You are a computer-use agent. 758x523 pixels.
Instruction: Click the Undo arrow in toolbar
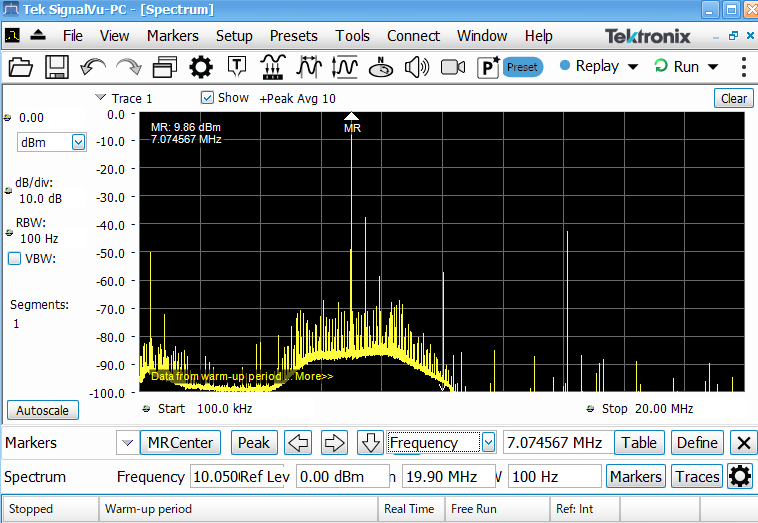(93, 67)
